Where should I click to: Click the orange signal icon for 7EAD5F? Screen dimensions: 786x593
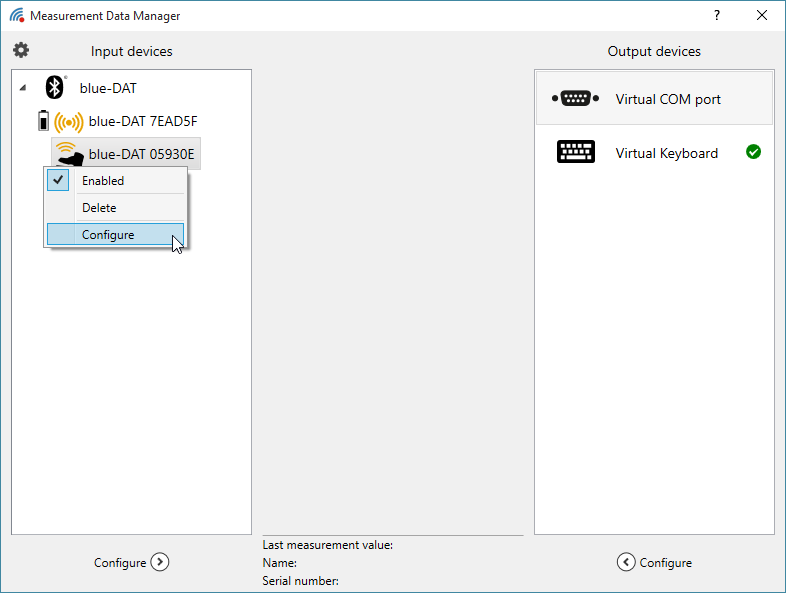coord(69,122)
